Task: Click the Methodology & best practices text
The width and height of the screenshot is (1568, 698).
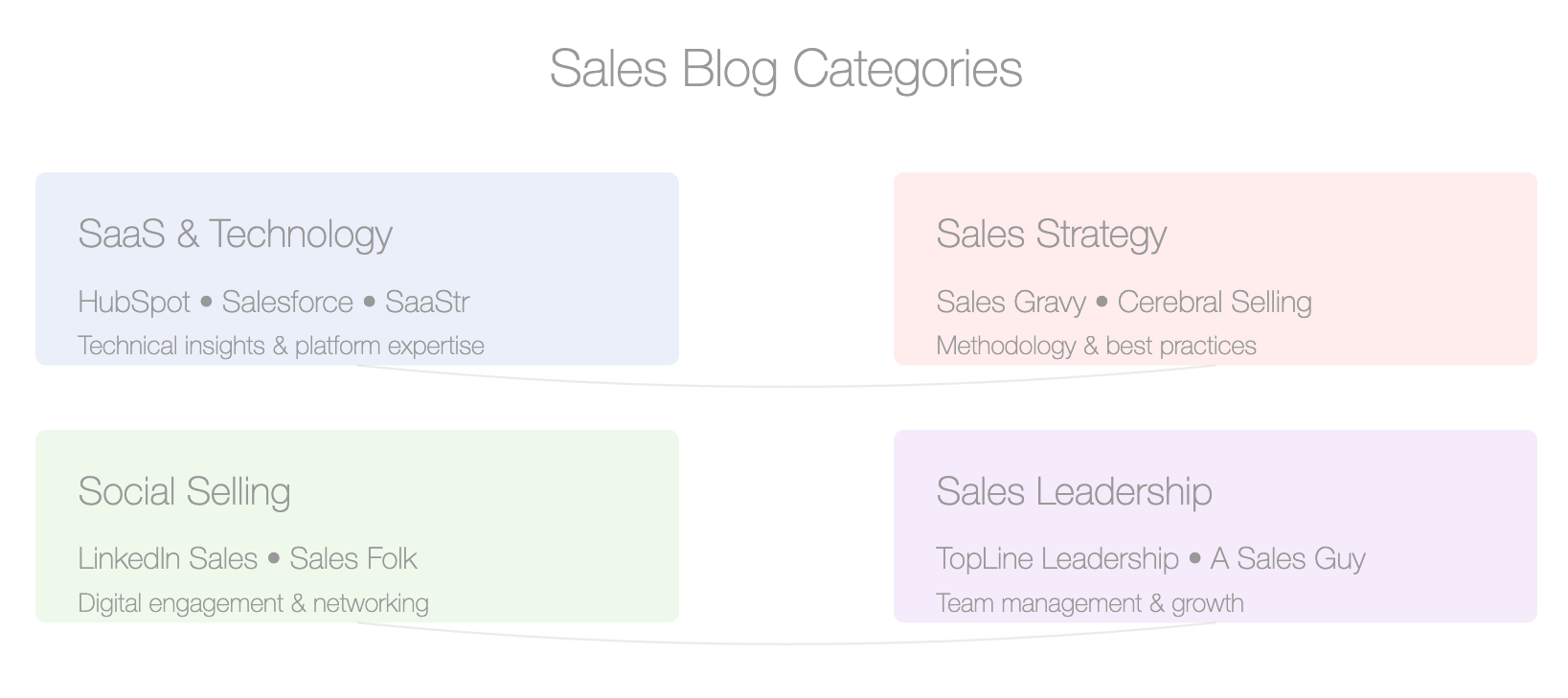Action: 1096,346
